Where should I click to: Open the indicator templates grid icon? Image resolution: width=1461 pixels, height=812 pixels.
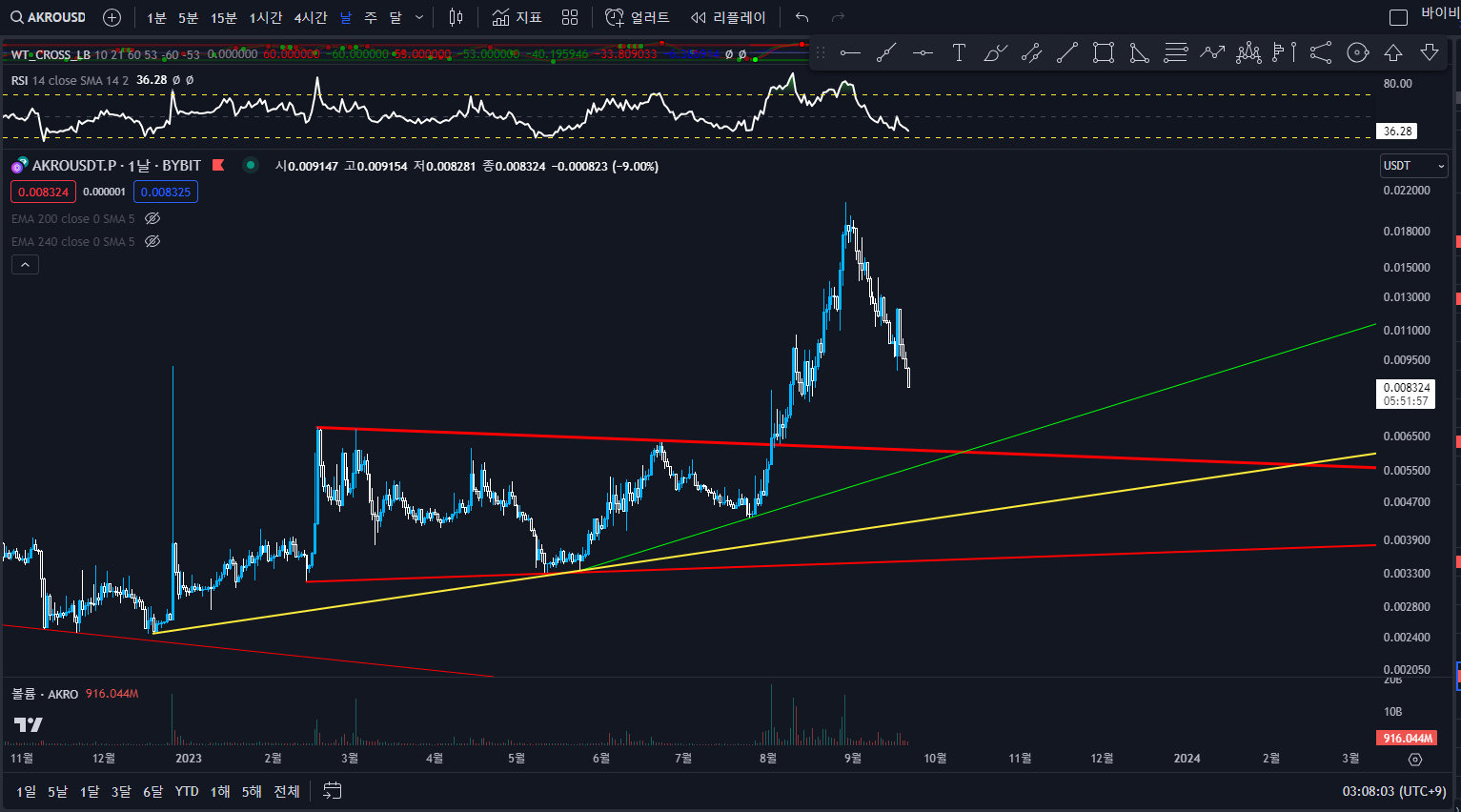(x=570, y=17)
